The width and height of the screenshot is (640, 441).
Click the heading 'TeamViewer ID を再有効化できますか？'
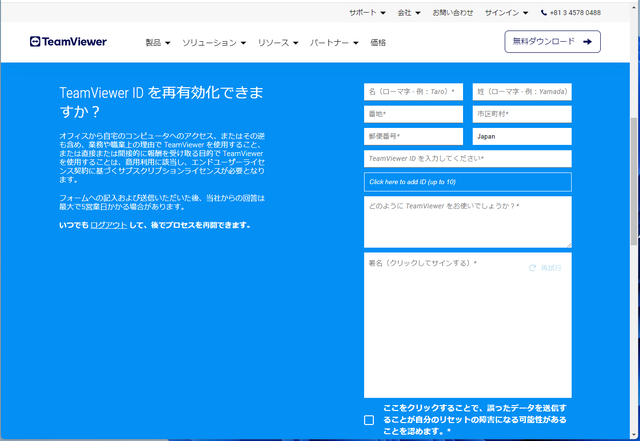[162, 102]
